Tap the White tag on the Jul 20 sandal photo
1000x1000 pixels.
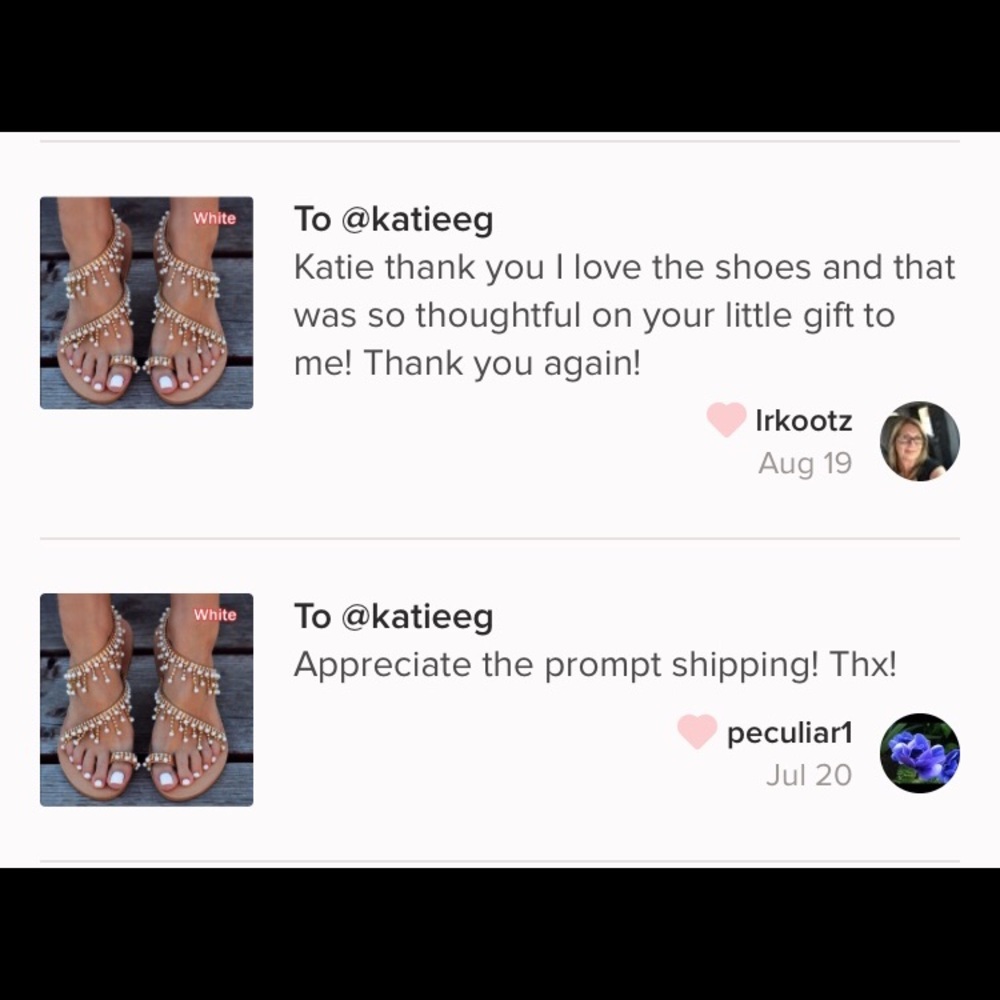(x=214, y=615)
